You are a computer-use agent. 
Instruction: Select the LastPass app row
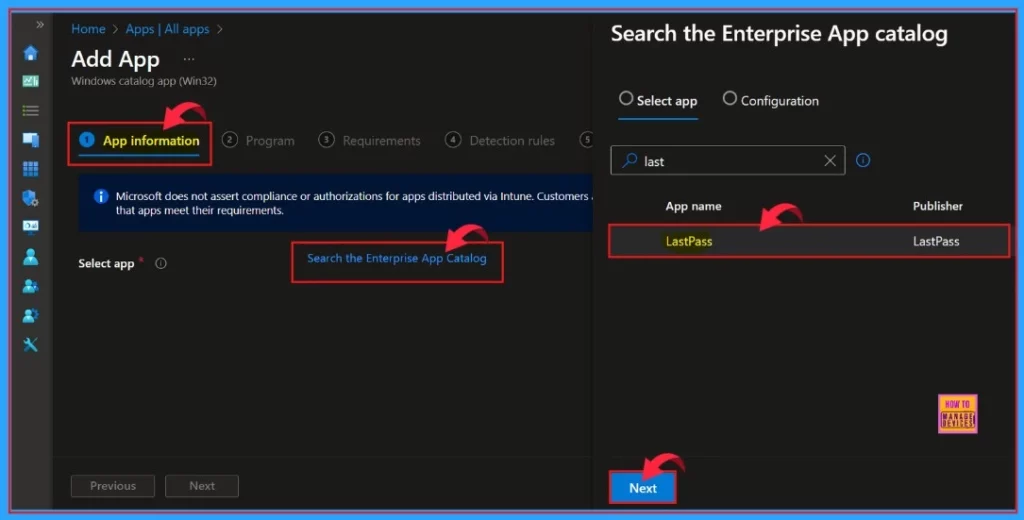pos(809,241)
